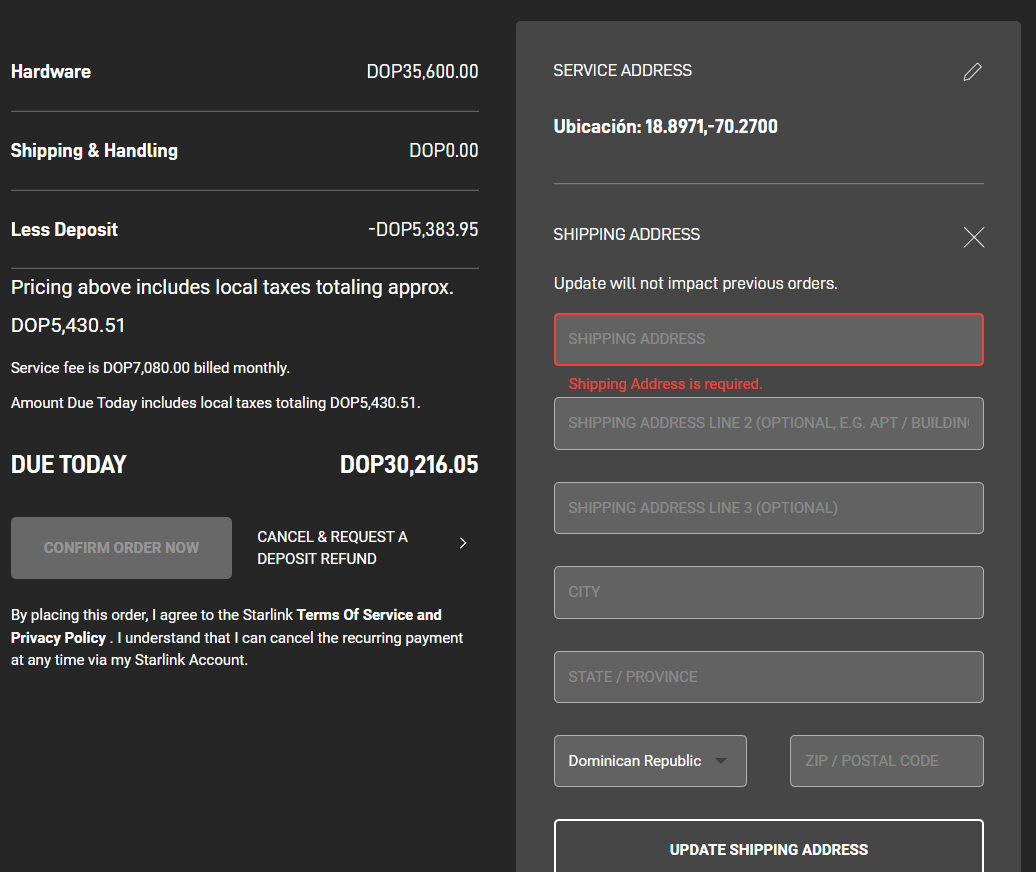Click Confirm Order Now button

122,548
